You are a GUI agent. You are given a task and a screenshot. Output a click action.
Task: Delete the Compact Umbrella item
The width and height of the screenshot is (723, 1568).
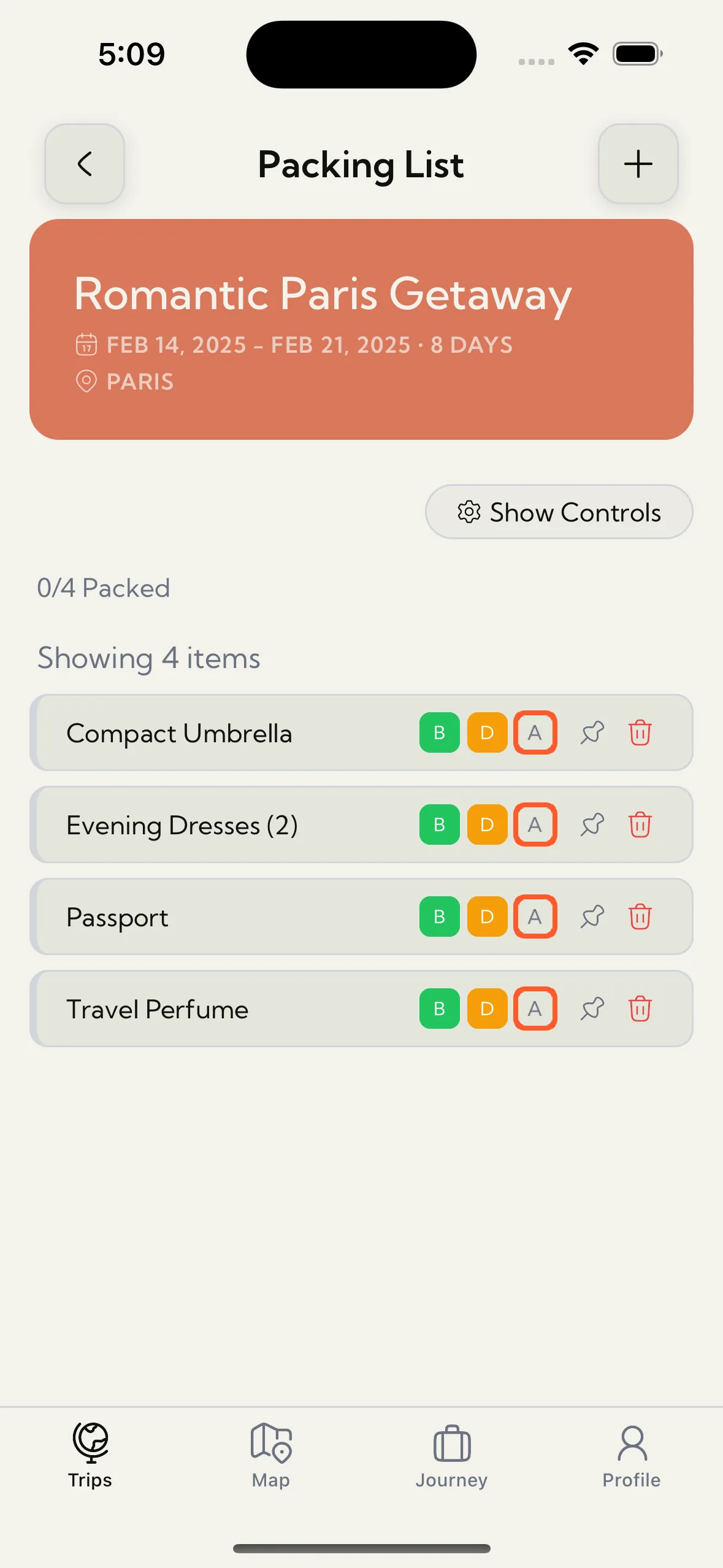(640, 732)
